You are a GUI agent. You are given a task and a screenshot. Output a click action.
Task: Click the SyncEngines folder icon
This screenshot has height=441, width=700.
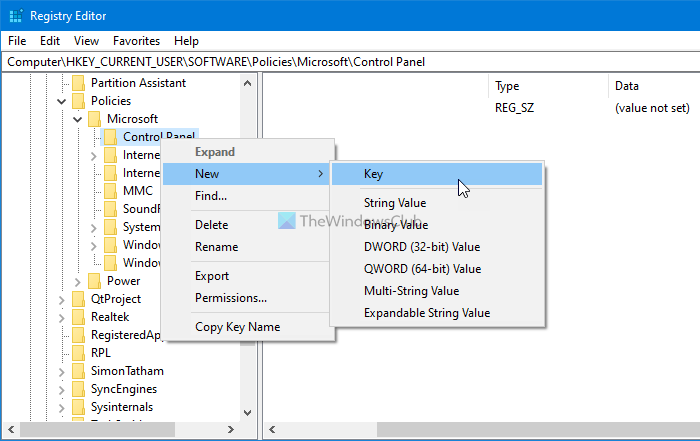pyautogui.click(x=77, y=389)
